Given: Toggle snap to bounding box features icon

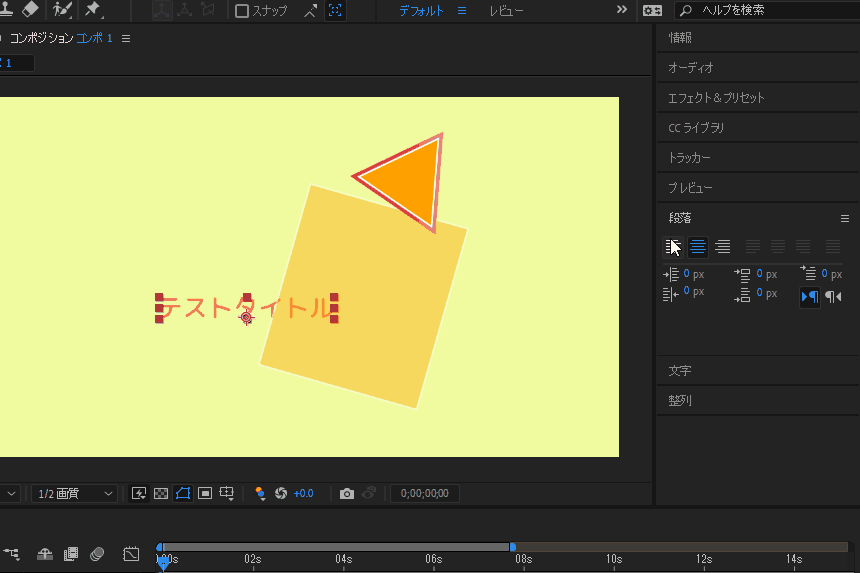Looking at the screenshot, I should coord(335,10).
